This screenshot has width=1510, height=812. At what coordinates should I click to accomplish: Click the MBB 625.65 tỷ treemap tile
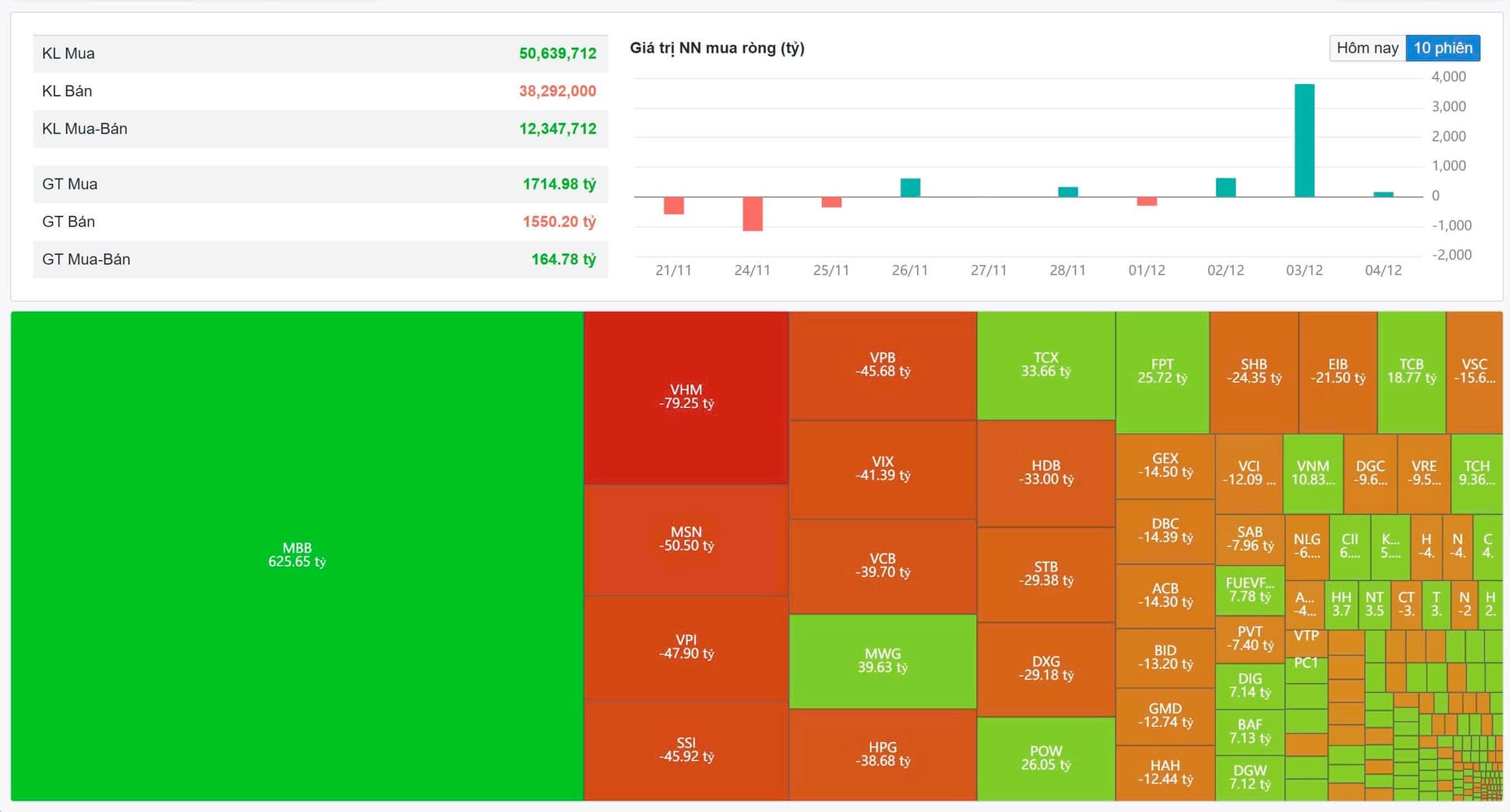pos(296,555)
